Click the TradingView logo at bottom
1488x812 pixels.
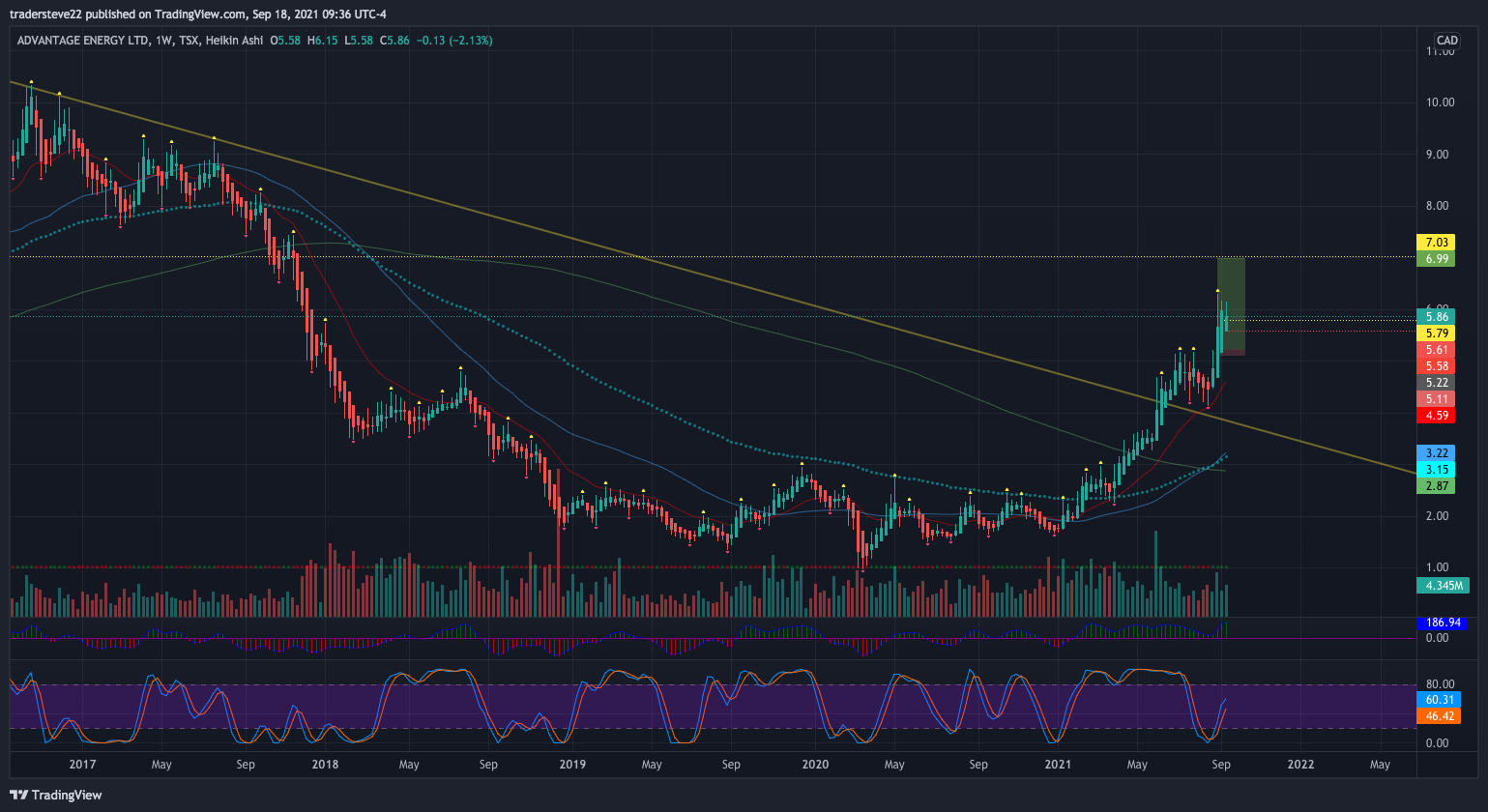55,795
